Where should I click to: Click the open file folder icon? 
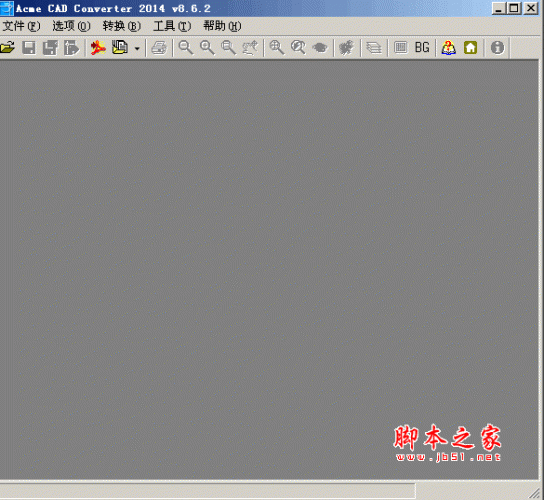pyautogui.click(x=8, y=48)
